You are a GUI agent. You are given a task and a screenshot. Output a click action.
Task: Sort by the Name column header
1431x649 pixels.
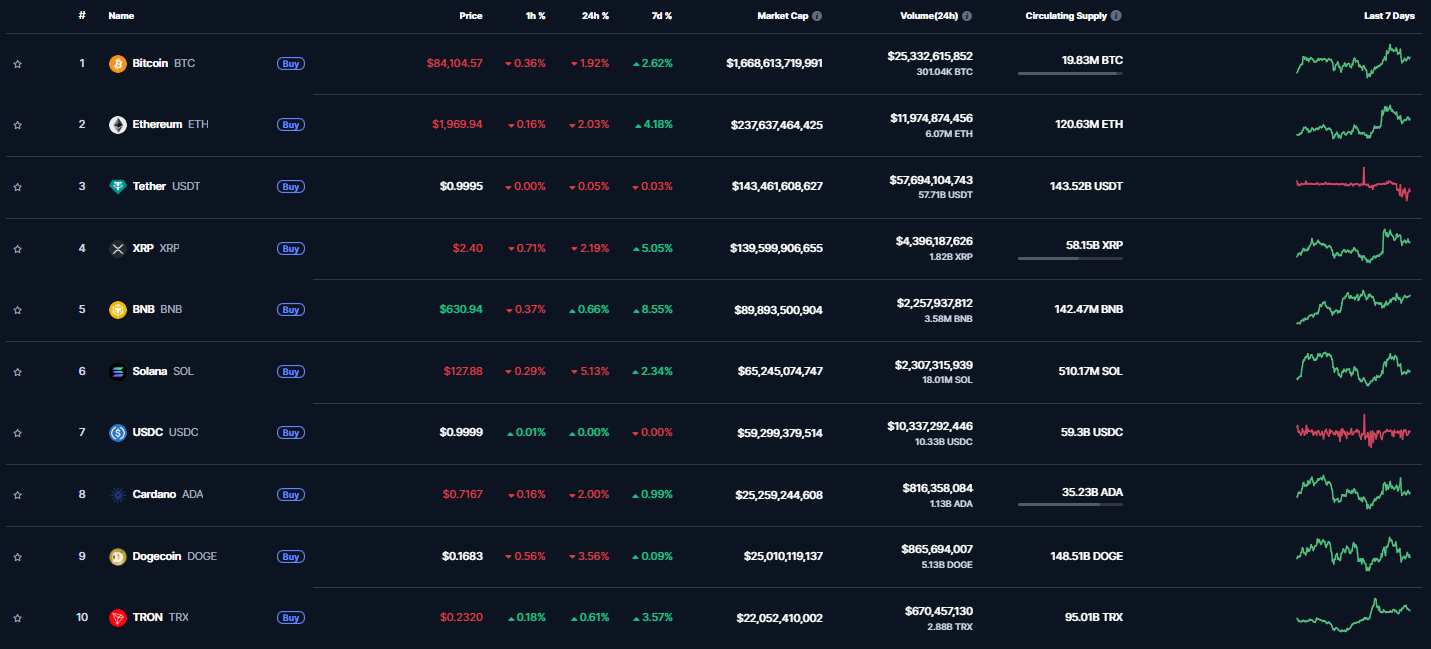[121, 16]
